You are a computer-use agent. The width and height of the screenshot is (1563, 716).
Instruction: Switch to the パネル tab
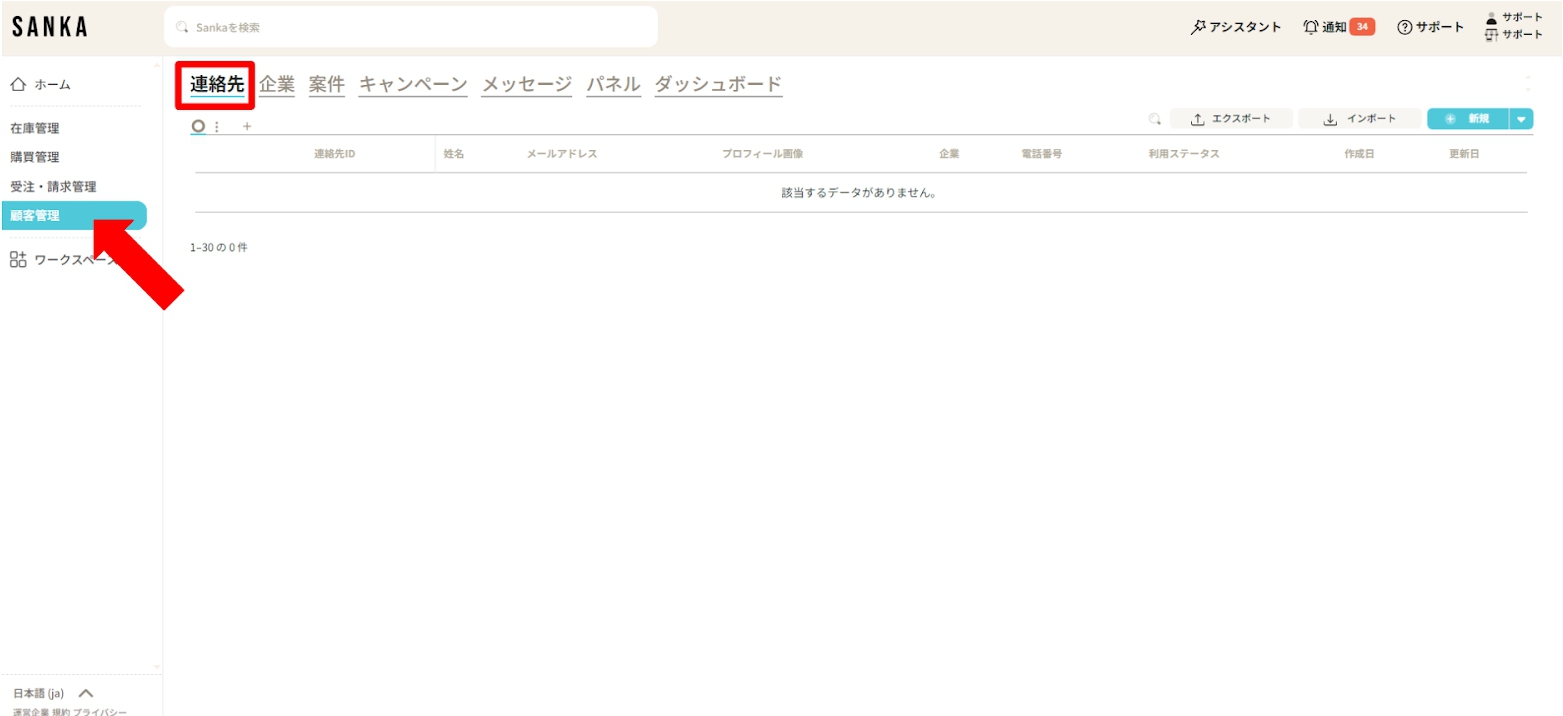pos(613,85)
